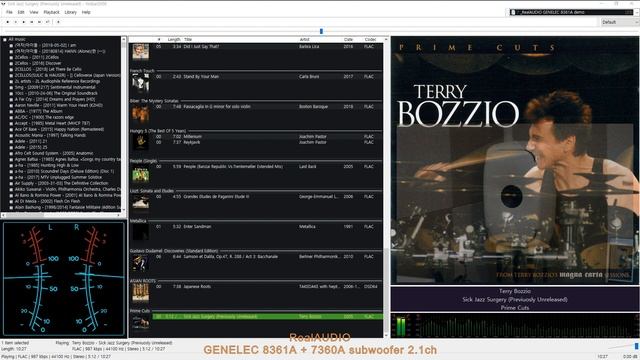
Task: Skip to next track using toolbar icon
Action: coord(40,22)
